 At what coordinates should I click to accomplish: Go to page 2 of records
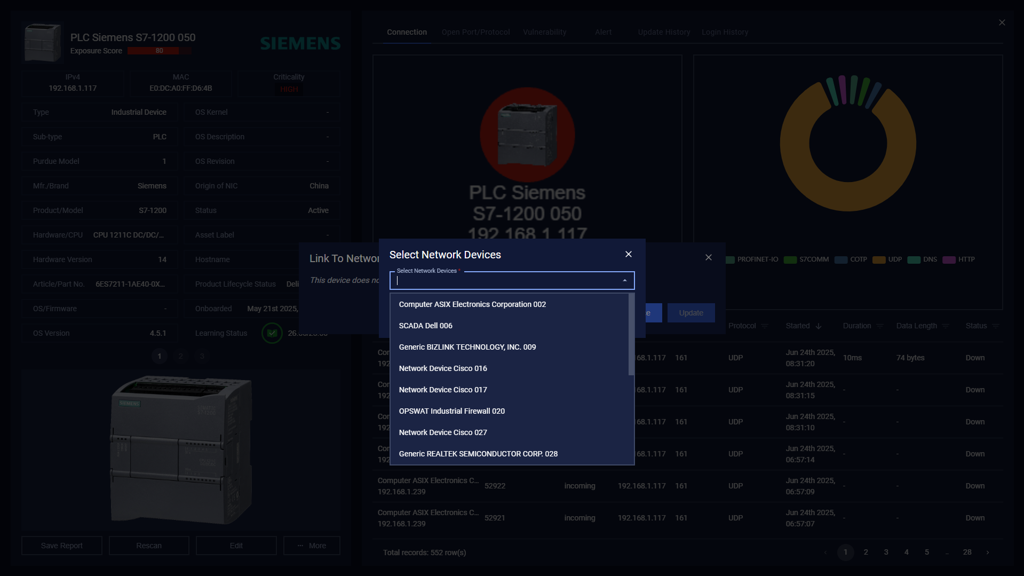866,552
